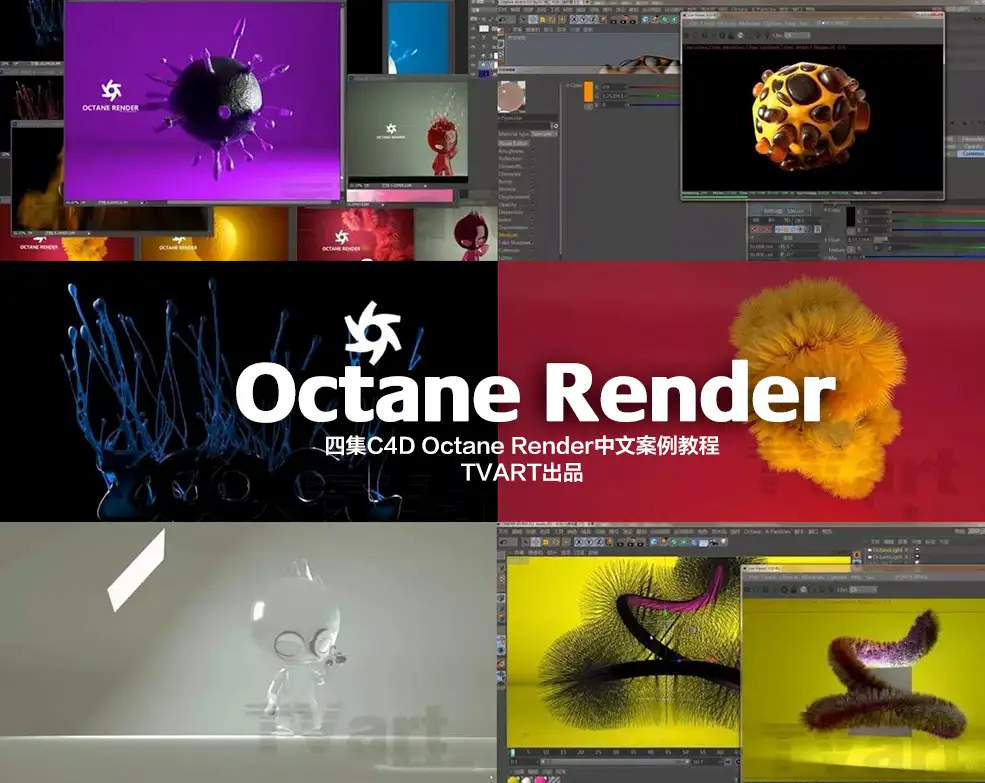Screen dimensions: 985x783
Task: Open Render Settings clapperboard in top C4D toolbar
Action: 632,20
